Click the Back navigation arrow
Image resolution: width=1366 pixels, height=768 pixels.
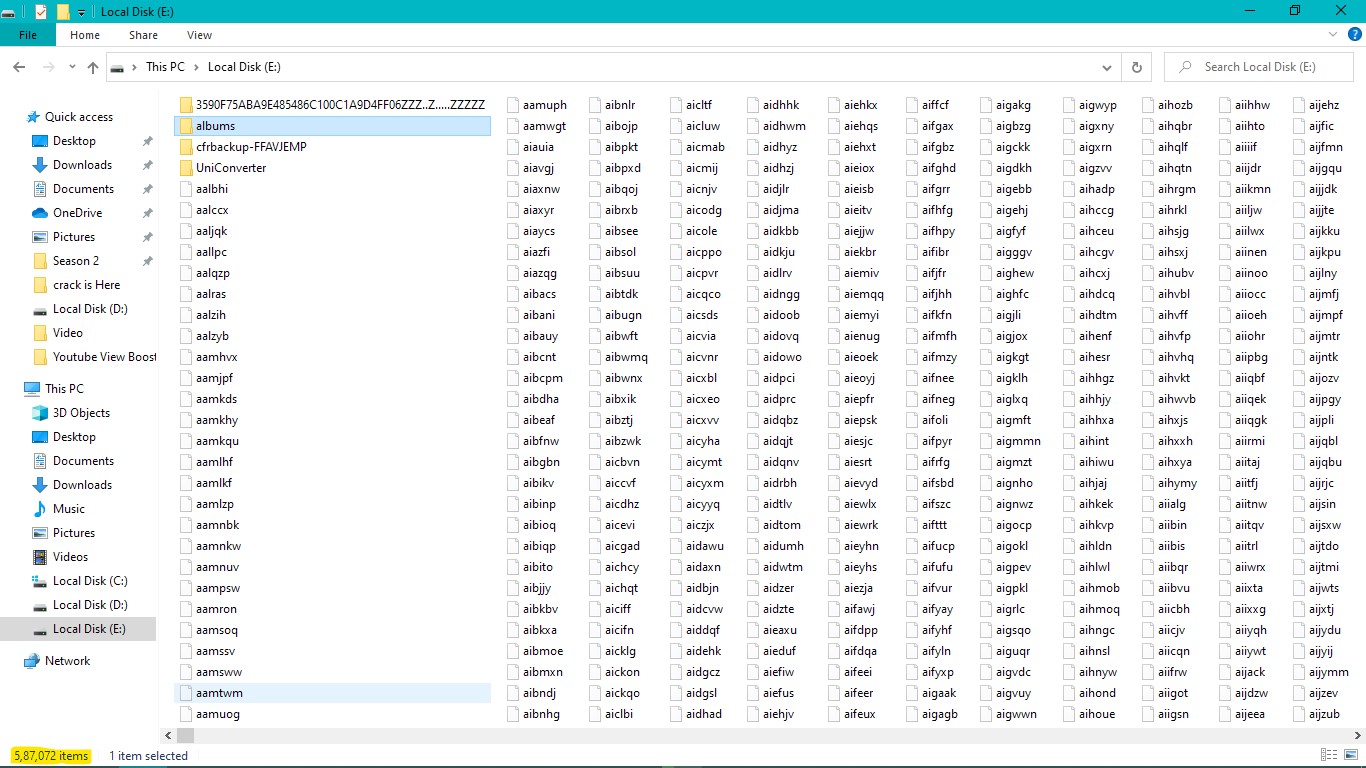[19, 67]
